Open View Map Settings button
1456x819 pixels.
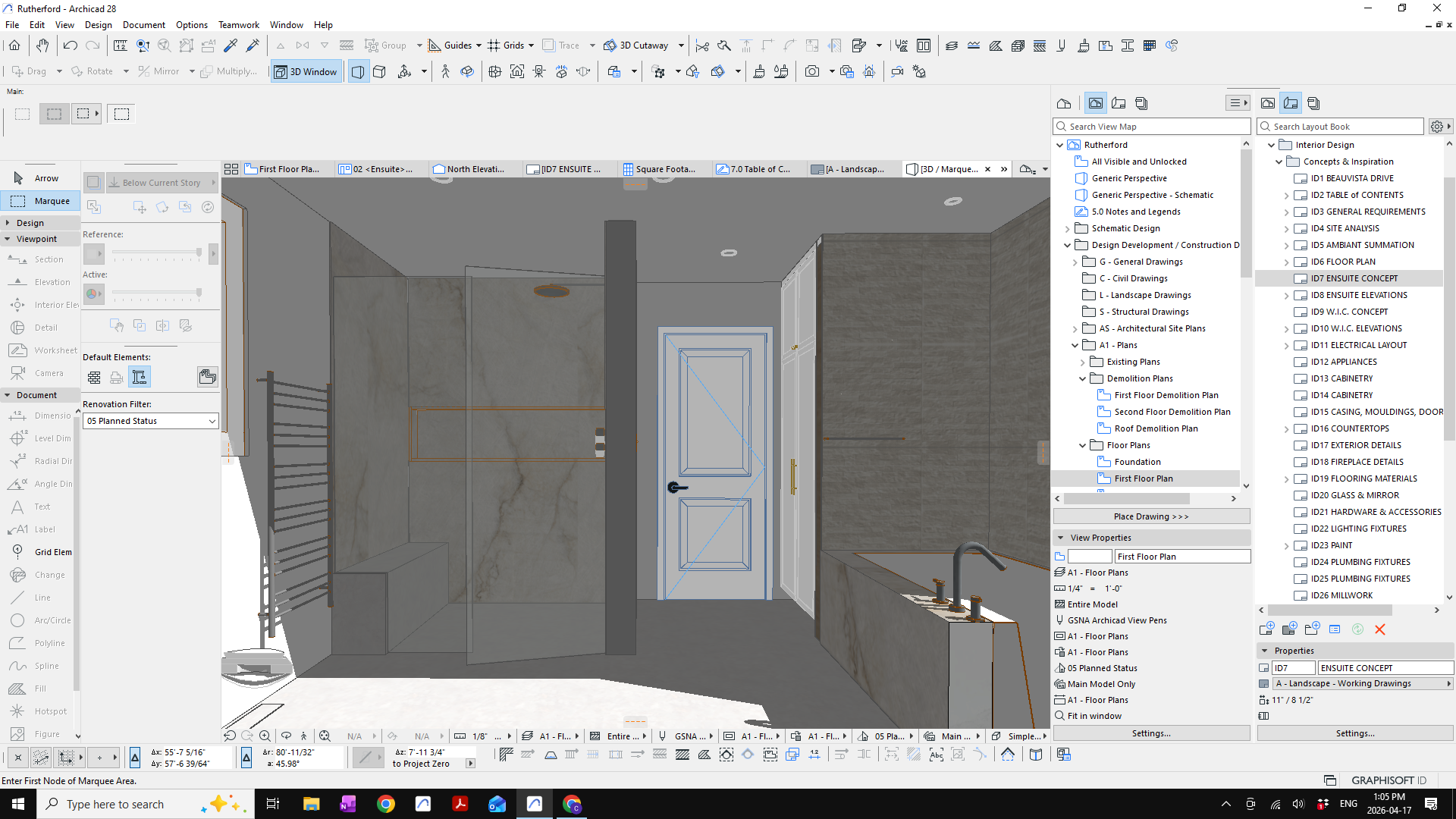click(1150, 733)
